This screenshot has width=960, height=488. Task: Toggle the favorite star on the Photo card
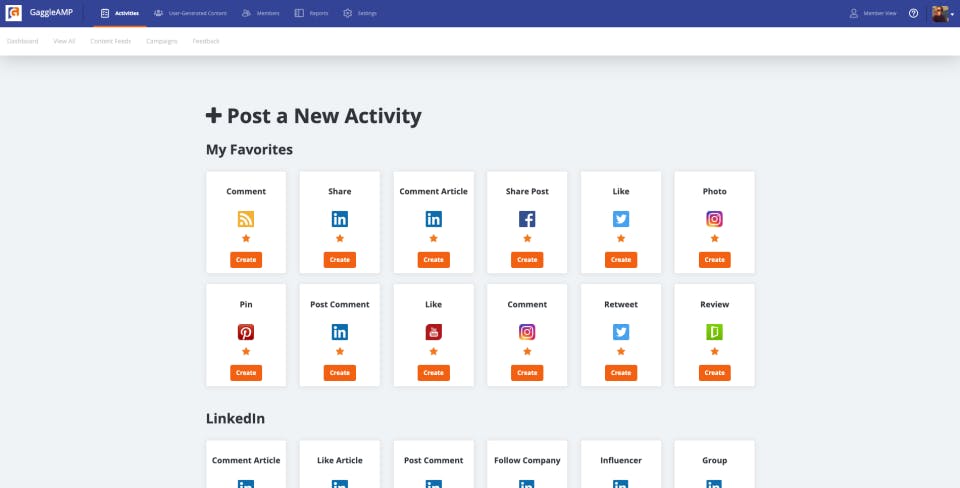(714, 238)
